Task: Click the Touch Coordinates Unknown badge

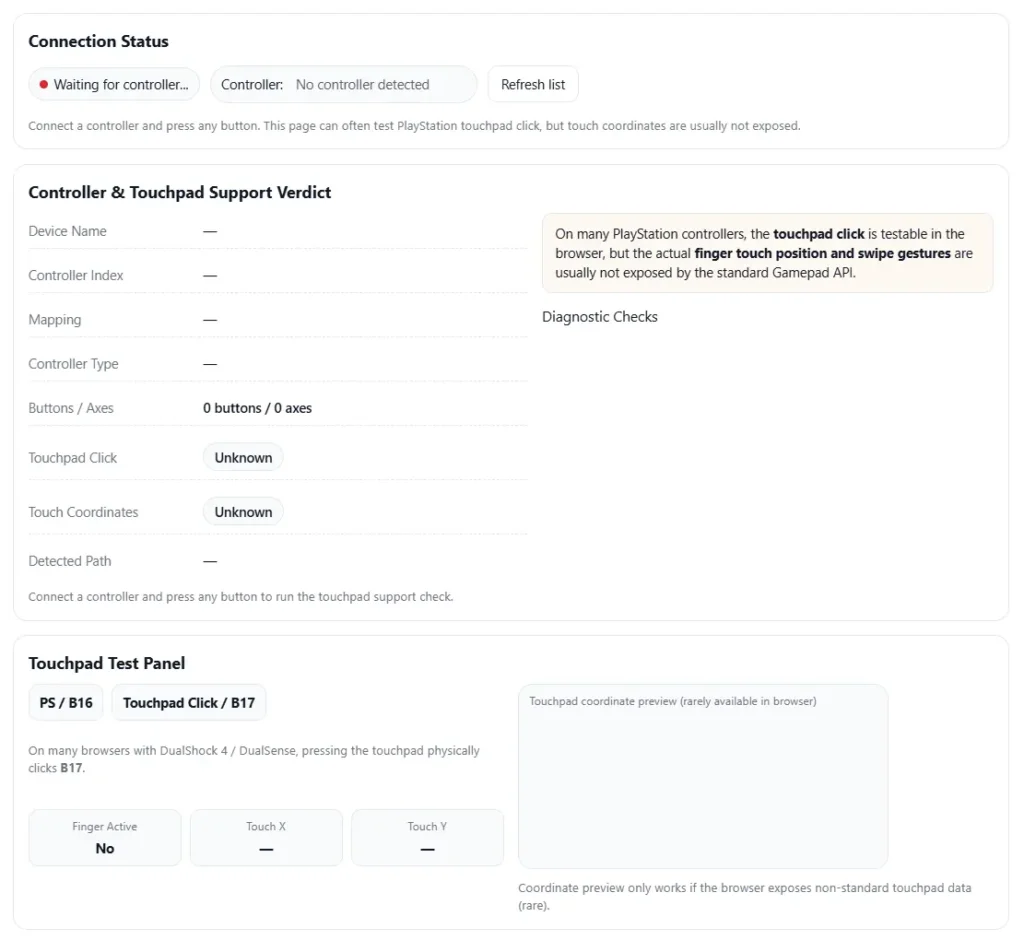Action: pyautogui.click(x=243, y=512)
